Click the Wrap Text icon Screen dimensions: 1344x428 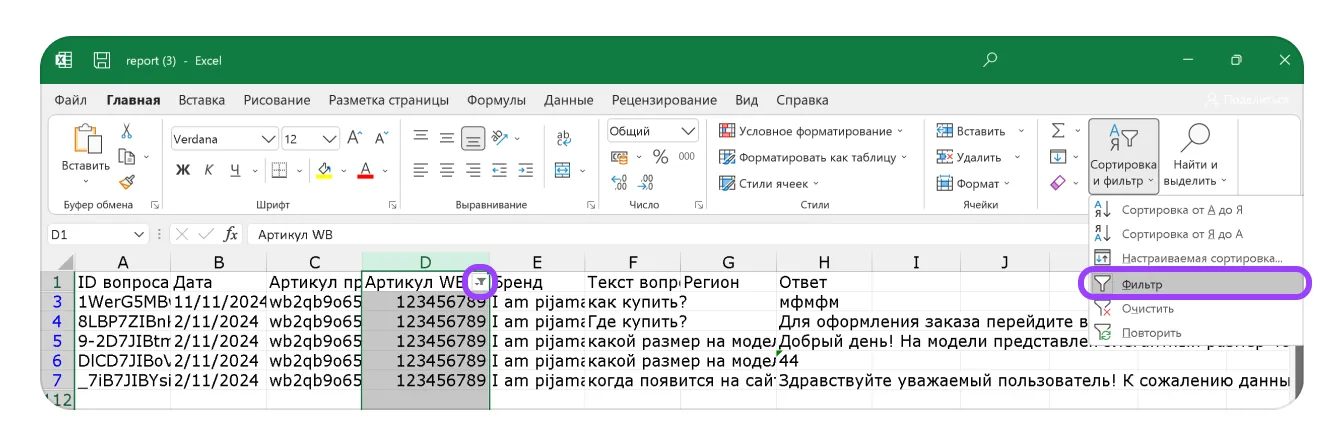564,139
